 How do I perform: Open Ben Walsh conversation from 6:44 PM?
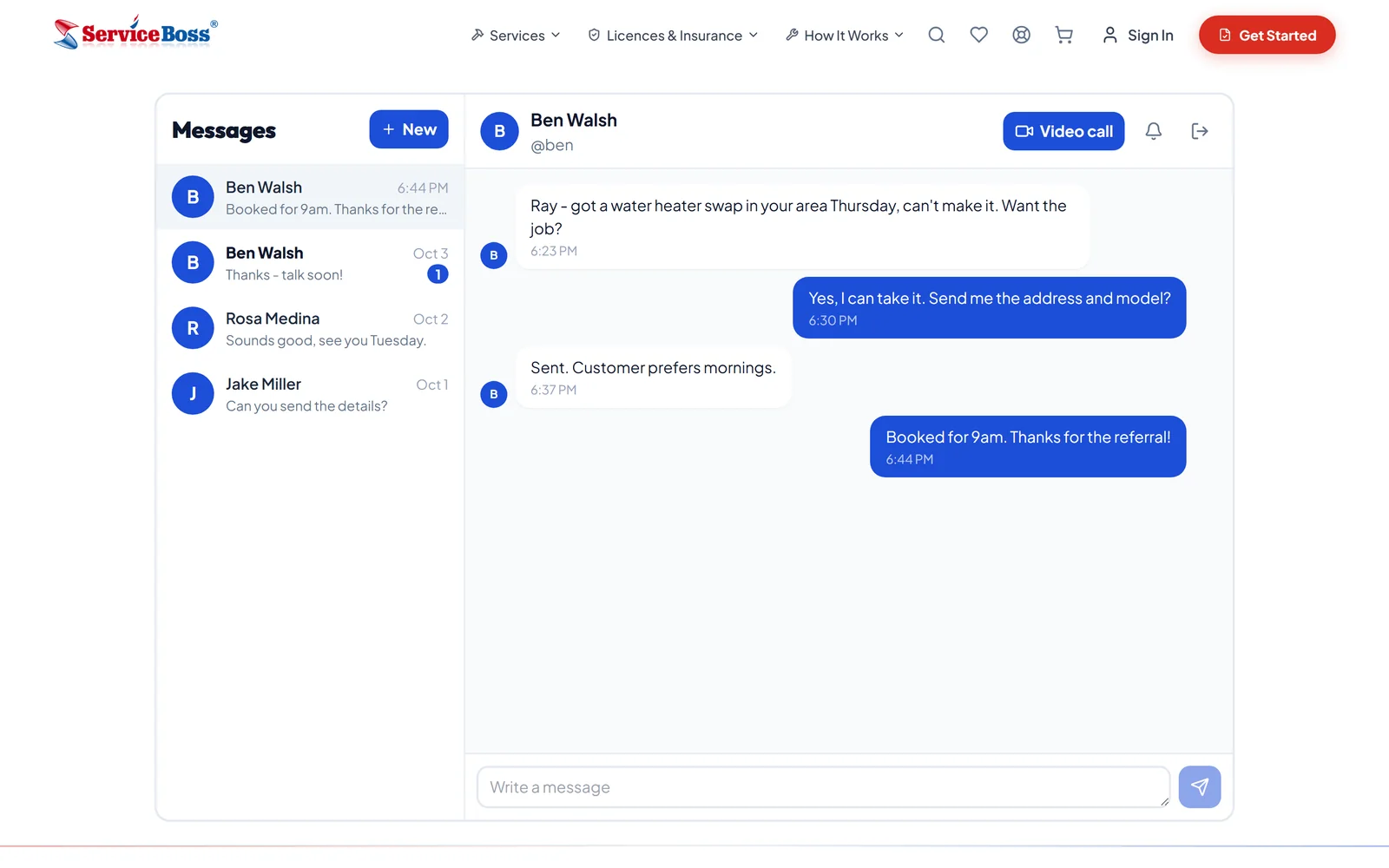[x=310, y=197]
